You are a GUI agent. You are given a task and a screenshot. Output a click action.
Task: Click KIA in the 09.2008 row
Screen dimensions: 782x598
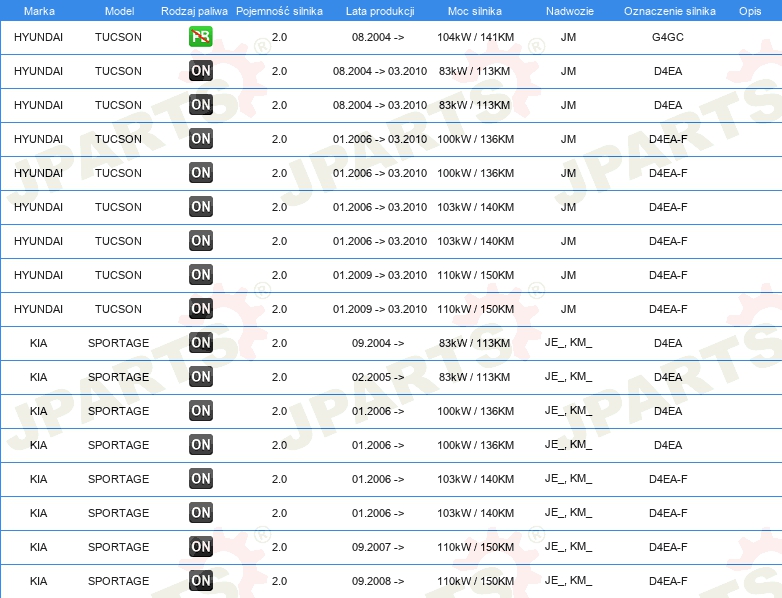tap(38, 581)
